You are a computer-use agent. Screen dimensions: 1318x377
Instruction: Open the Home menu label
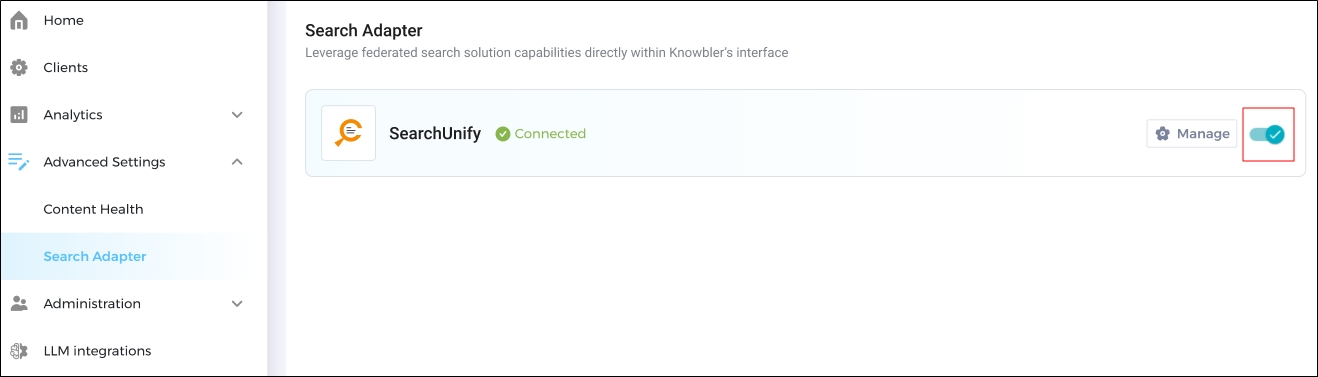tap(64, 20)
